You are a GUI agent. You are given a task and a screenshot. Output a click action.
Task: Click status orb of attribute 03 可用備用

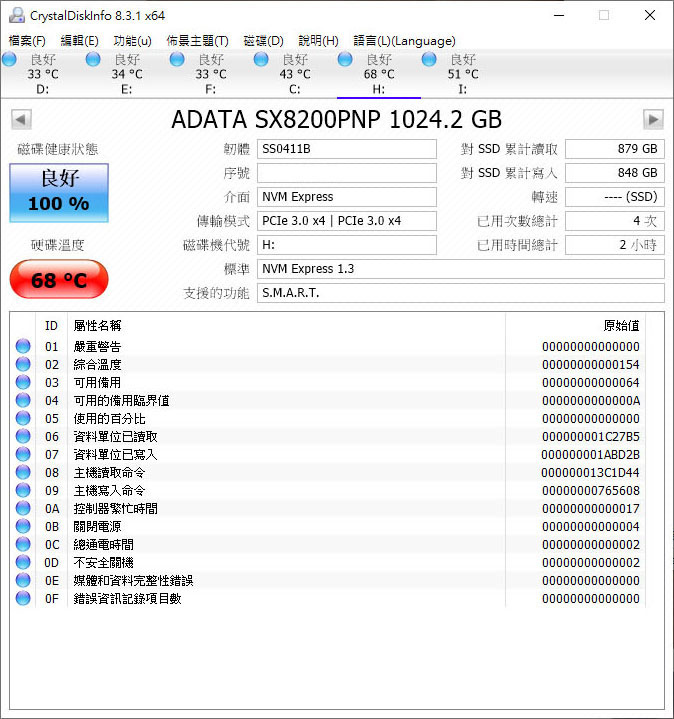[x=23, y=382]
